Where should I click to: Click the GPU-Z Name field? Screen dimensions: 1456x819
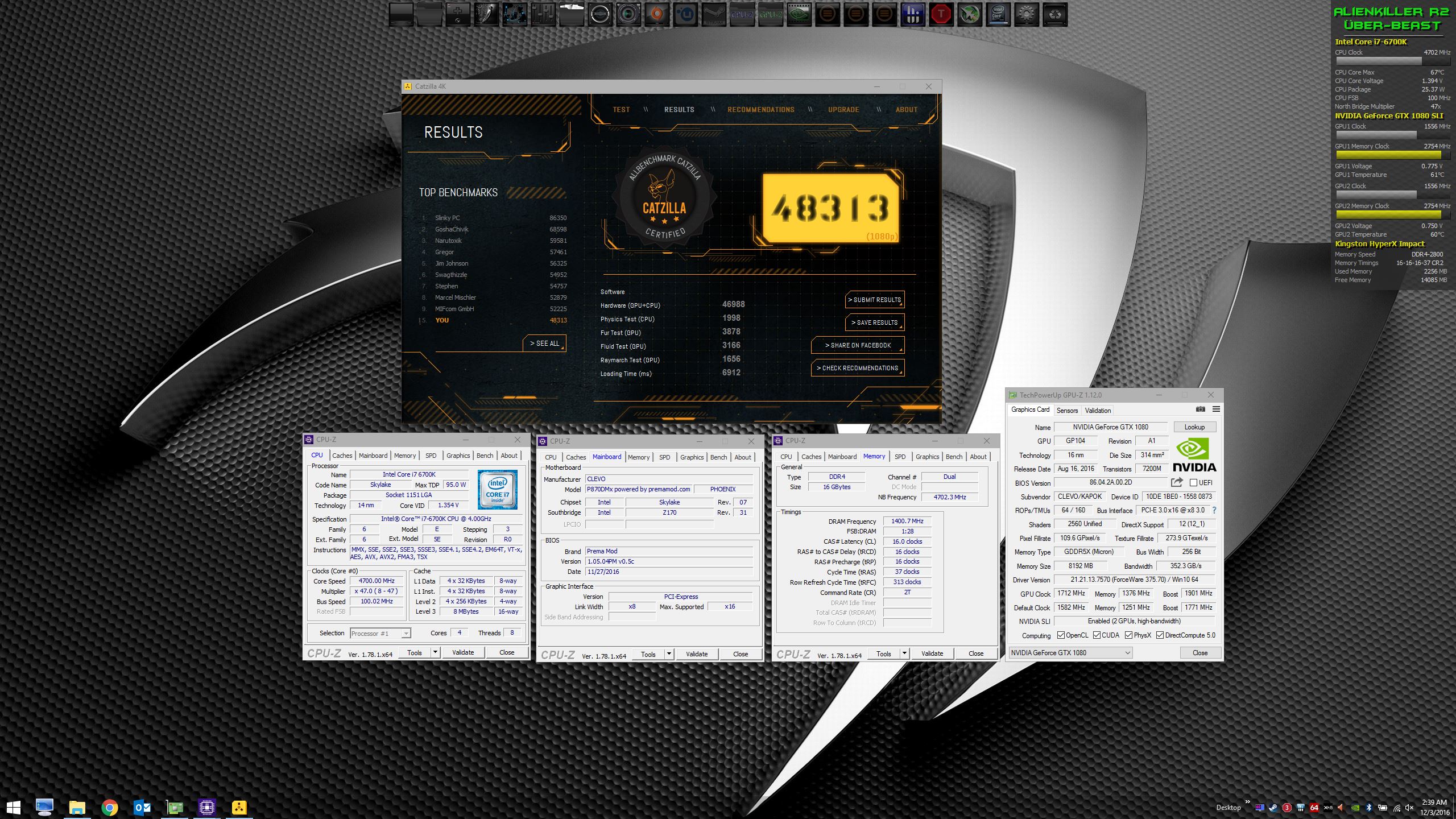[1110, 427]
